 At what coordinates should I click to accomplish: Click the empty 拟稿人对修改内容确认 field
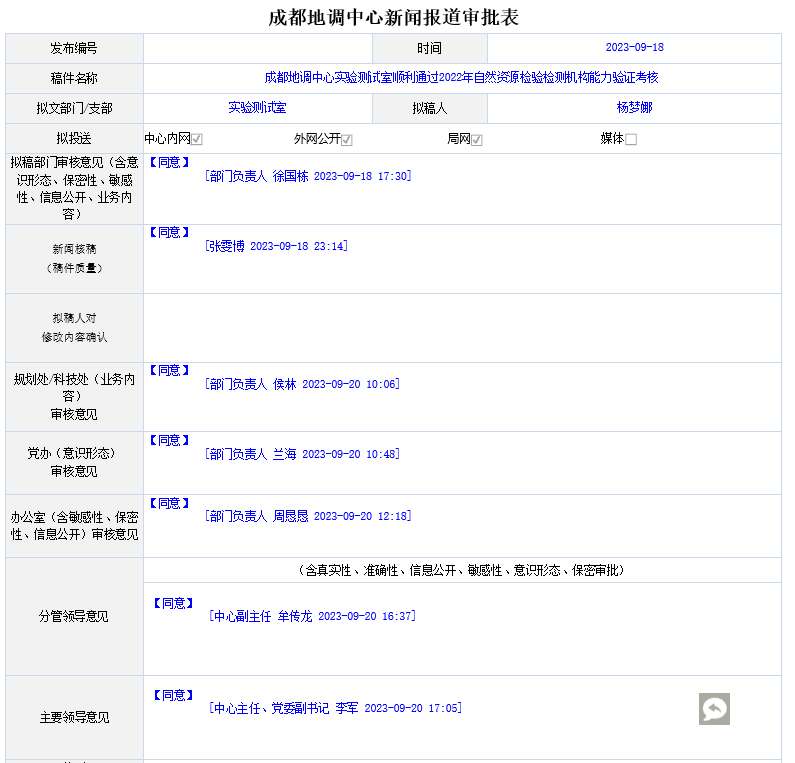(461, 328)
